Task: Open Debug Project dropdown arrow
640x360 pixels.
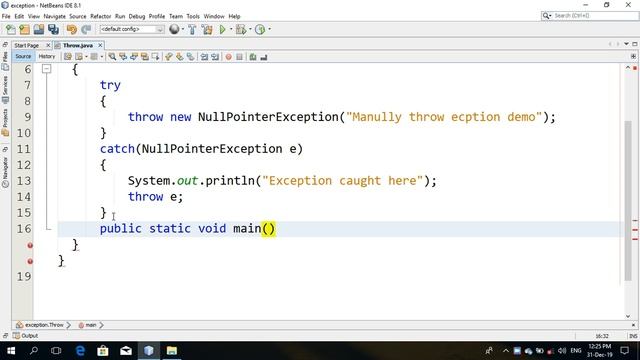Action: click(250, 29)
